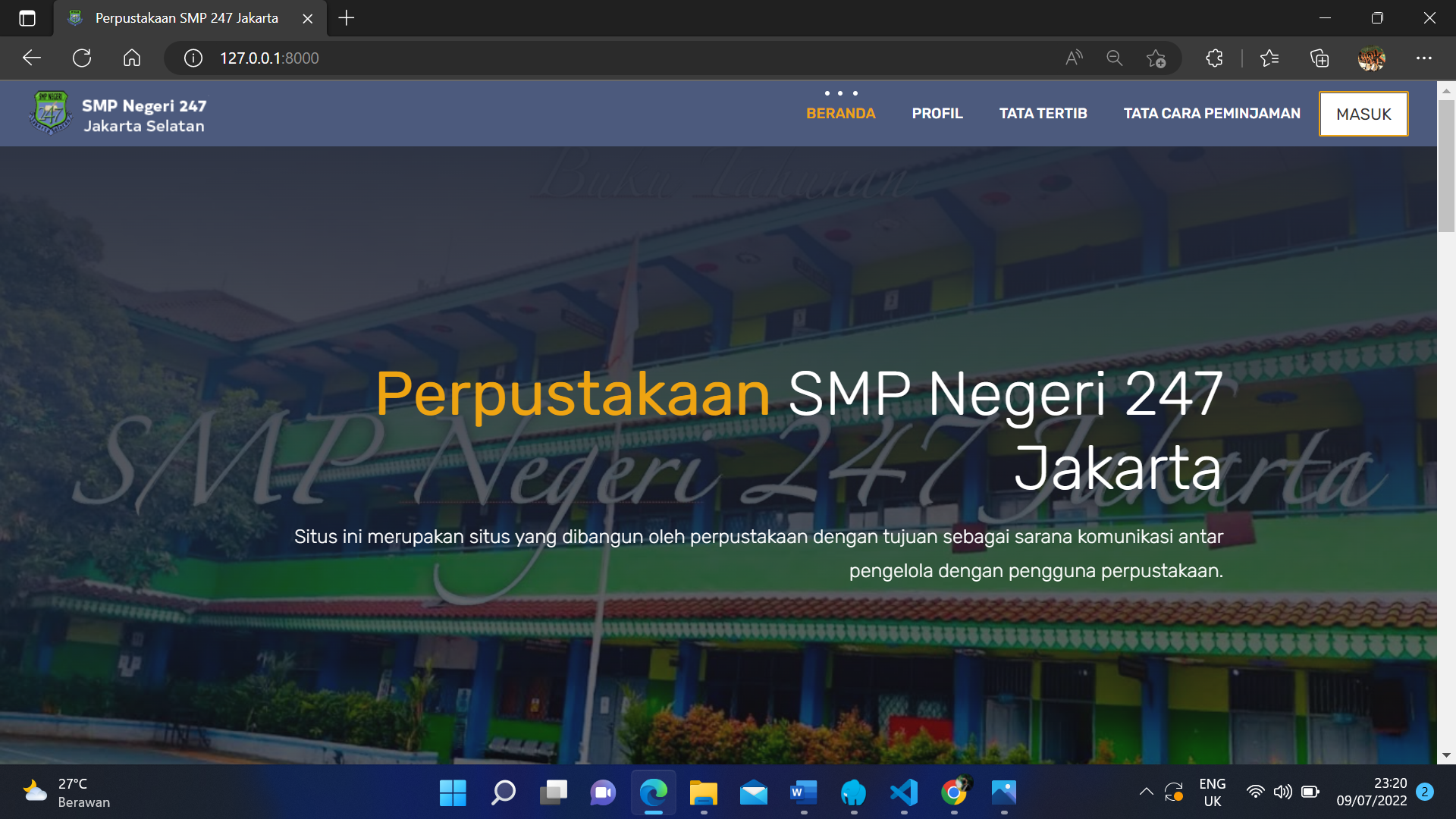Select the third carousel dot indicator

click(x=856, y=93)
